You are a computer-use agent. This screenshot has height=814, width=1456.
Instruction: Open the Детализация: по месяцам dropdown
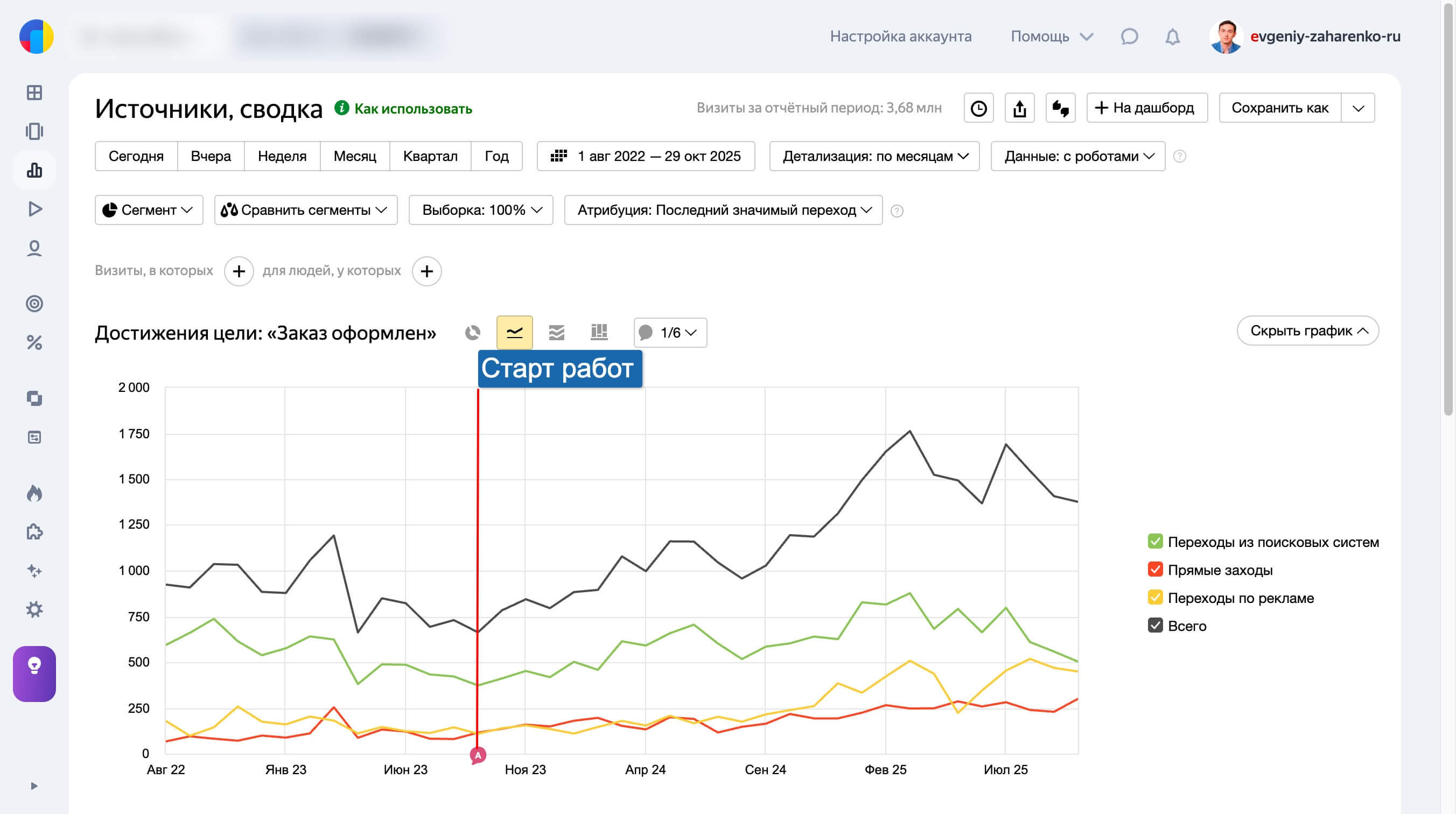point(874,156)
